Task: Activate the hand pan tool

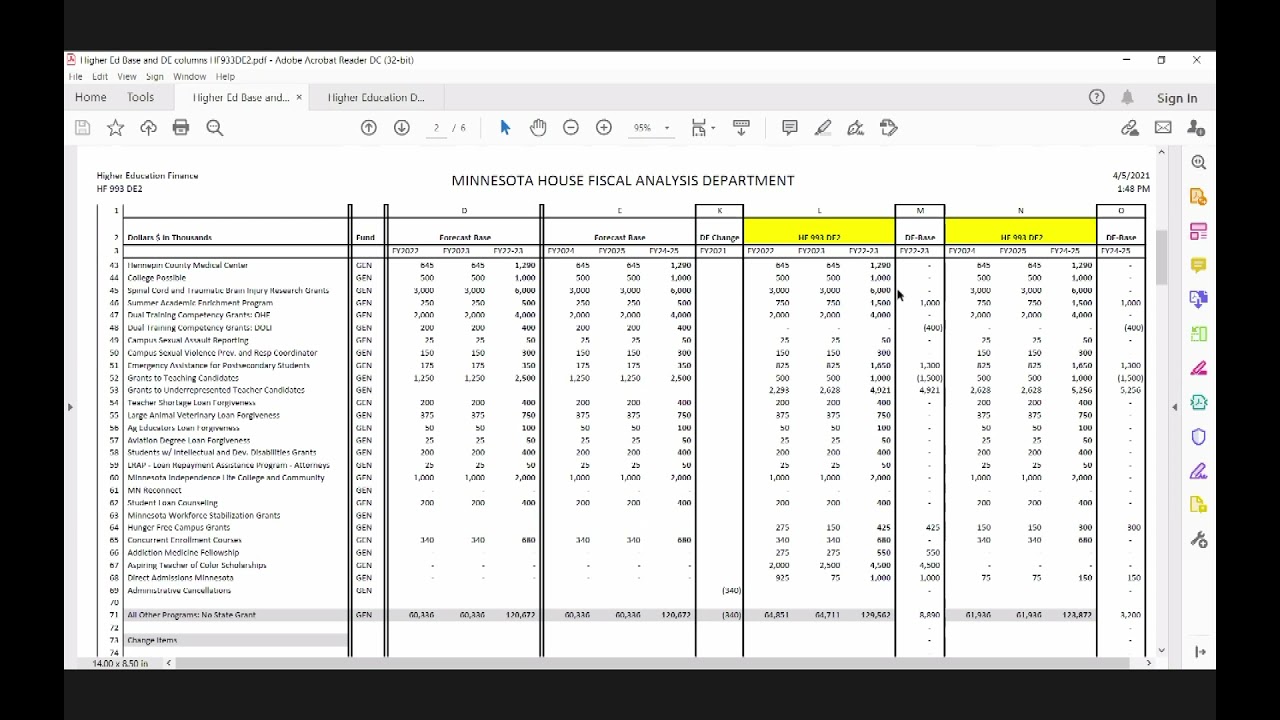Action: pyautogui.click(x=538, y=128)
